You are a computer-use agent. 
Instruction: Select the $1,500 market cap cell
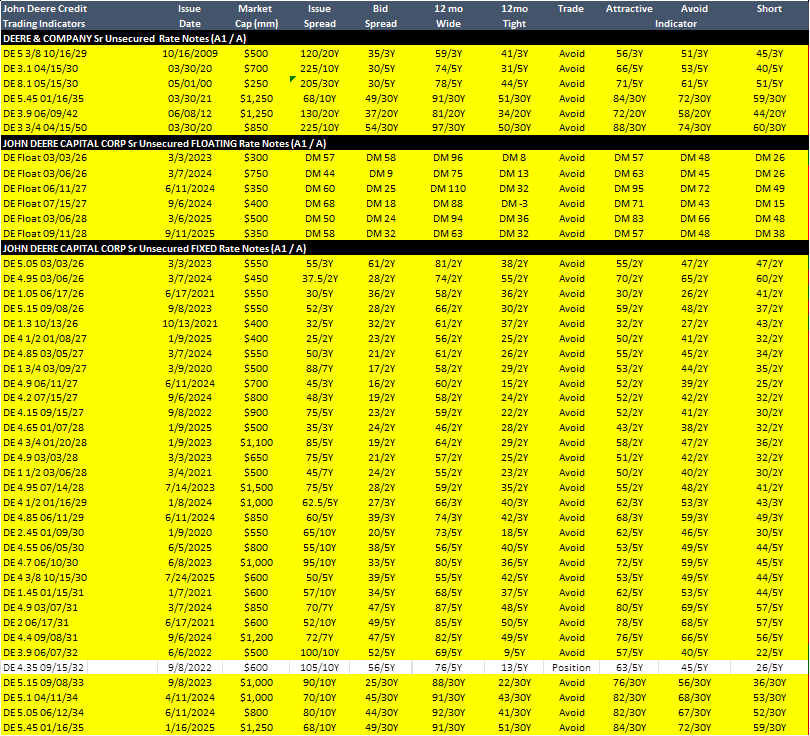point(256,488)
